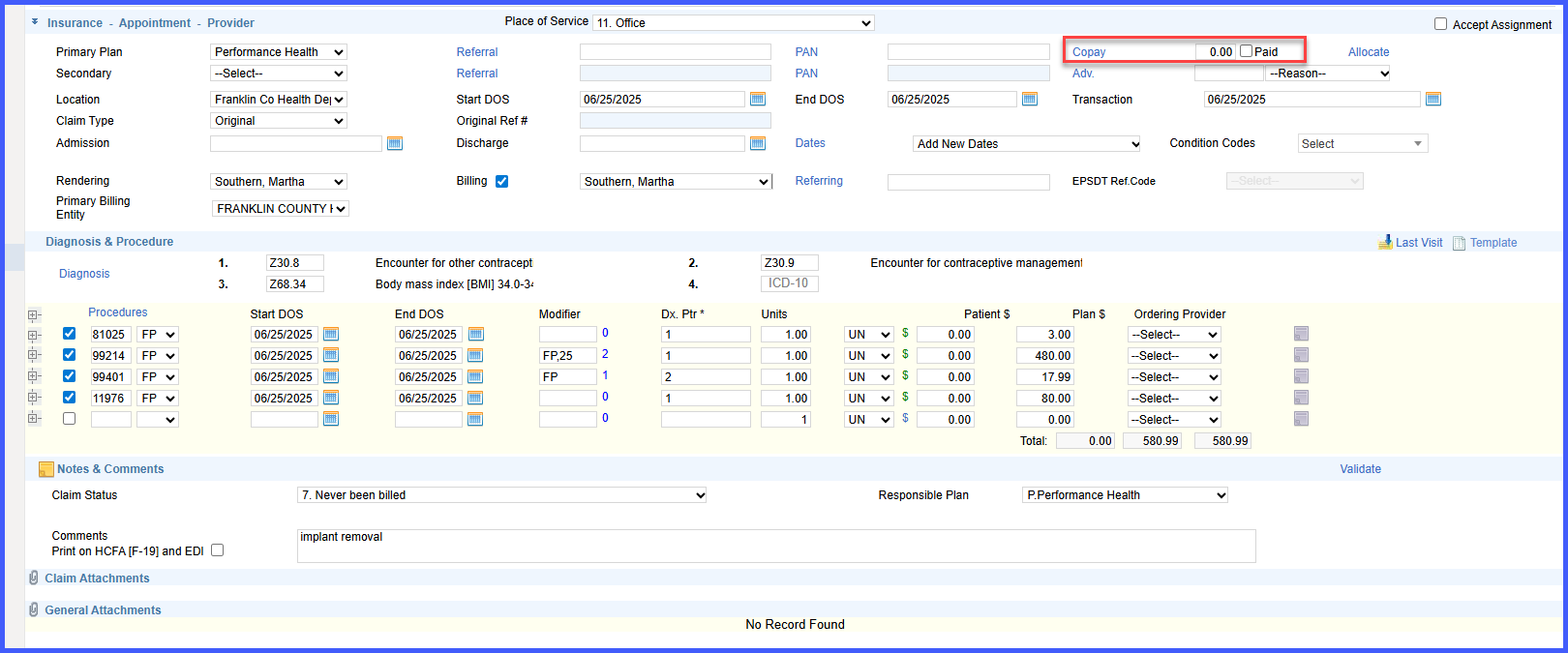Click the calculator icon on 11976 row

tap(1301, 398)
